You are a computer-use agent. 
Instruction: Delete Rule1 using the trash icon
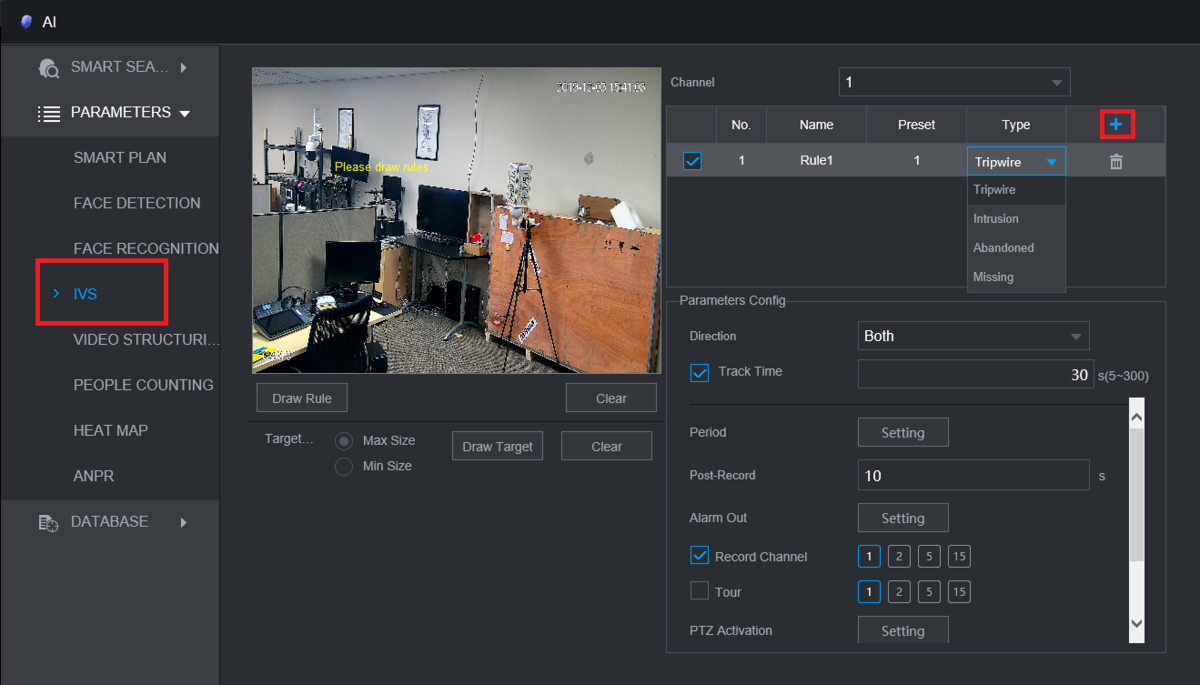pos(1116,161)
